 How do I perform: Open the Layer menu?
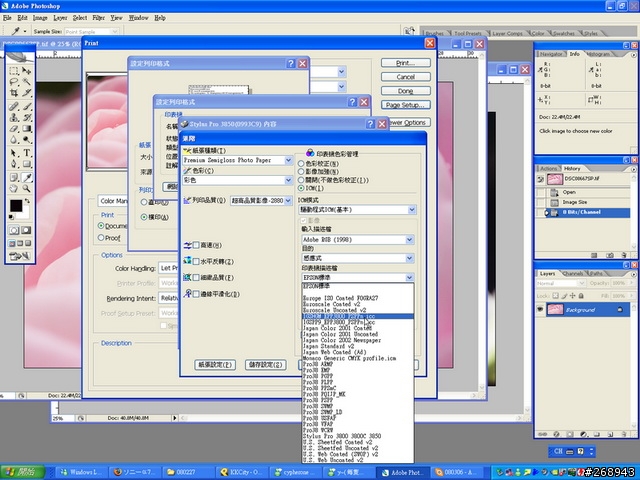pyautogui.click(x=60, y=18)
